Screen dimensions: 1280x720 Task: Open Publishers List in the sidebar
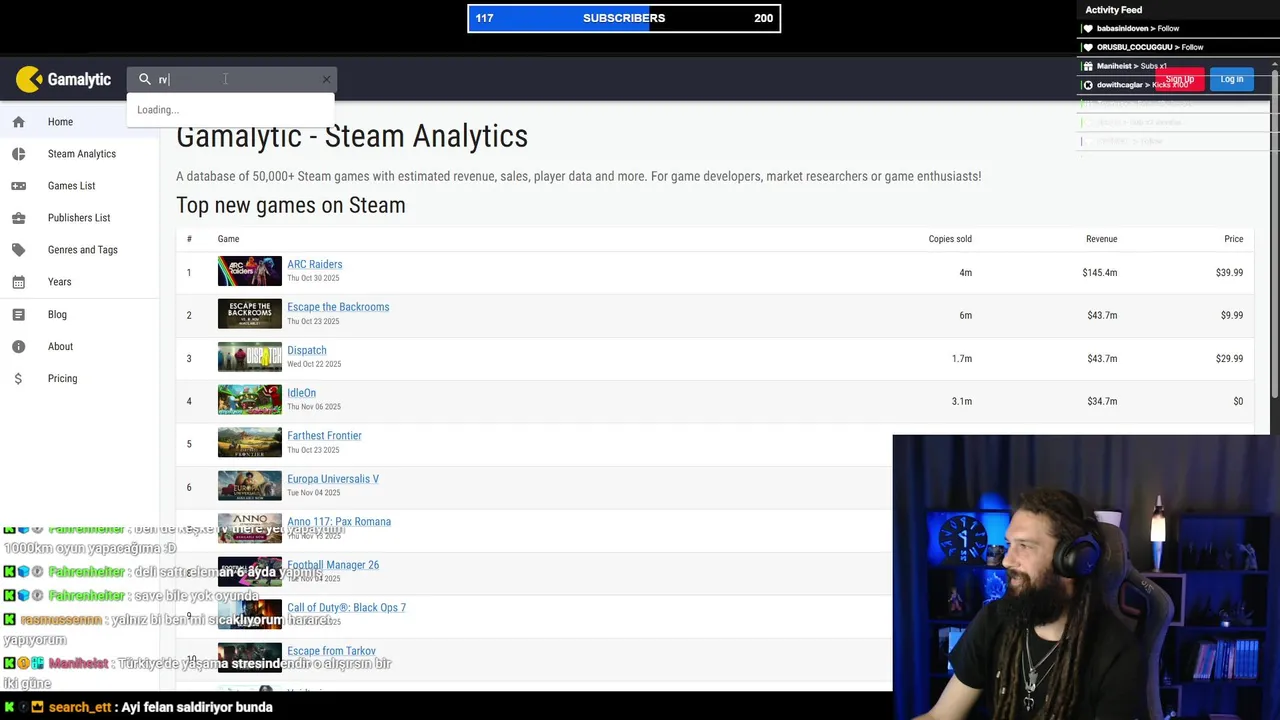[79, 218]
